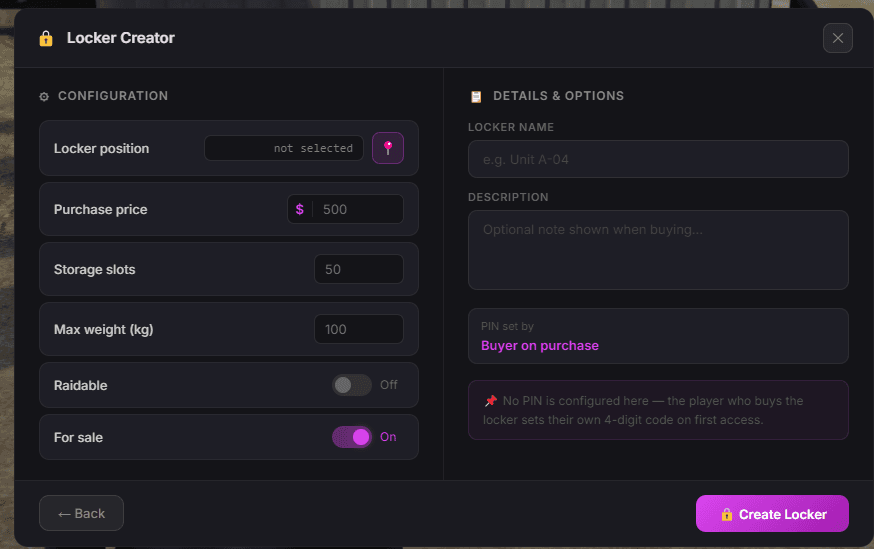The width and height of the screenshot is (874, 549).
Task: Click the 'Purchase price' label
Action: [100, 210]
